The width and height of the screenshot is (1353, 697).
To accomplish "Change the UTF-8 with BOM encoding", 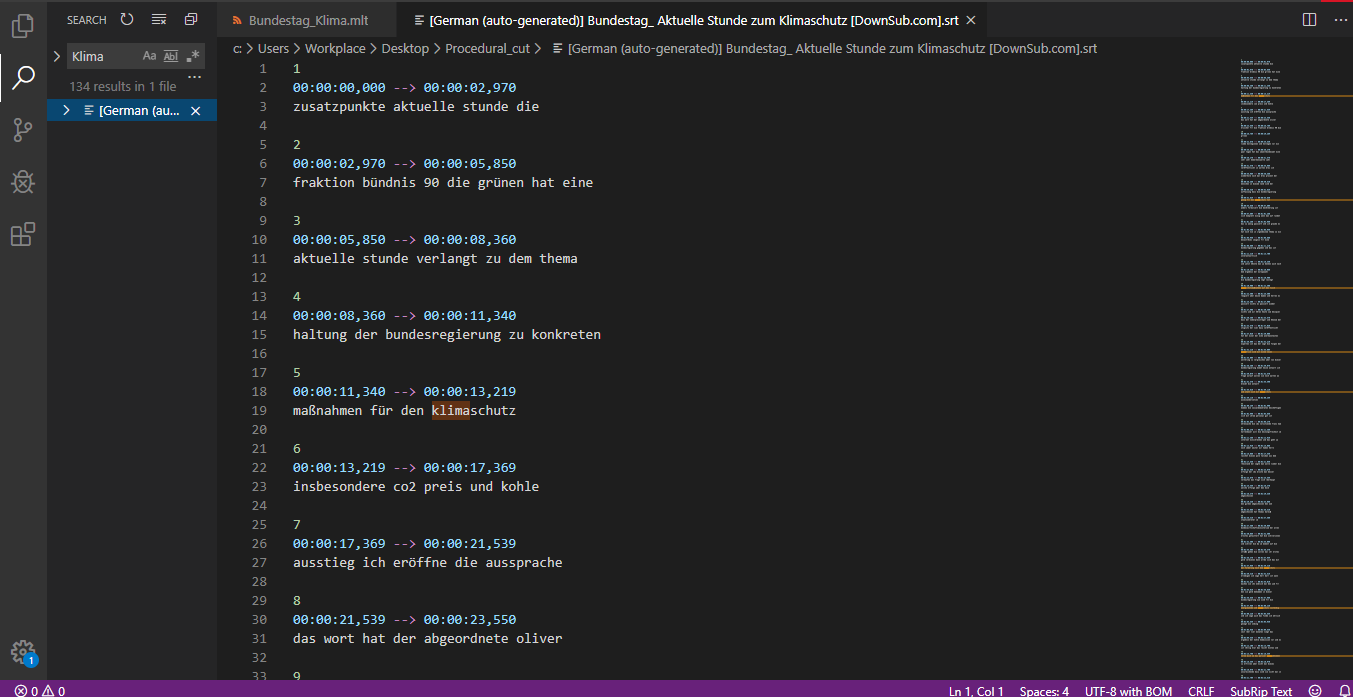I will tap(1128, 690).
